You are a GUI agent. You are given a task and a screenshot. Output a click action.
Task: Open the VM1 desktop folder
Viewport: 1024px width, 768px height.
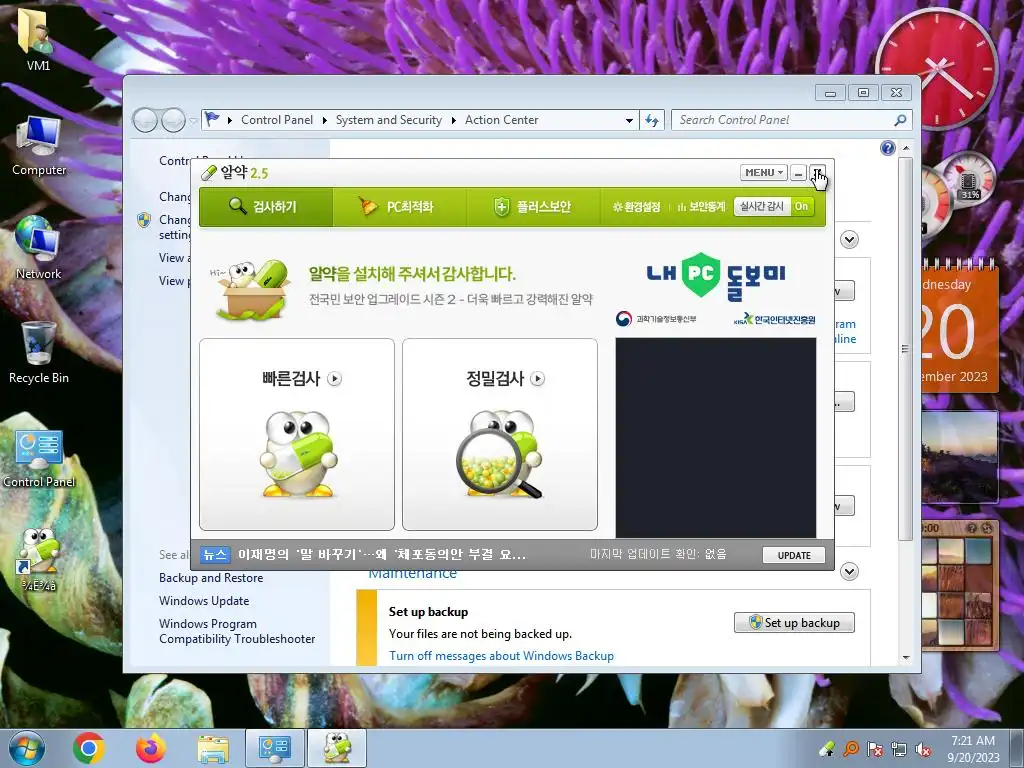(x=38, y=39)
